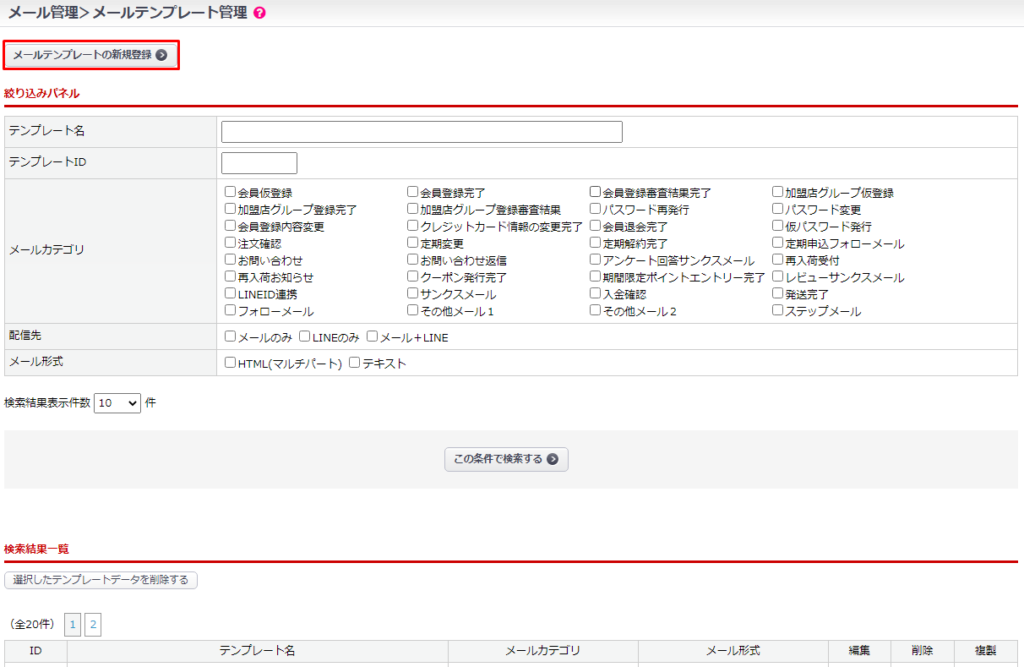Check the 会員仮登録 checkbox

click(230, 192)
